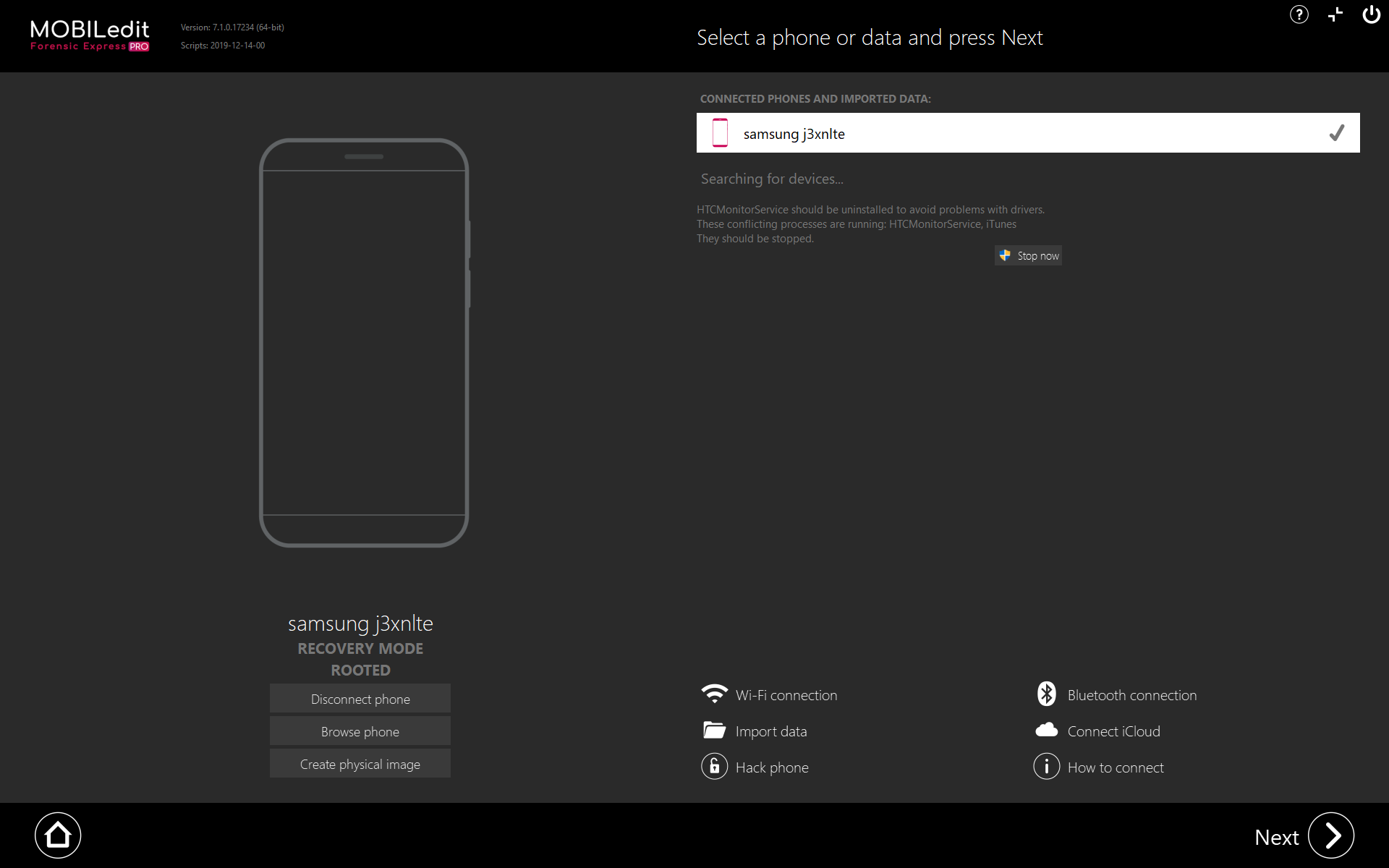Click the power exit icon

tap(1371, 14)
